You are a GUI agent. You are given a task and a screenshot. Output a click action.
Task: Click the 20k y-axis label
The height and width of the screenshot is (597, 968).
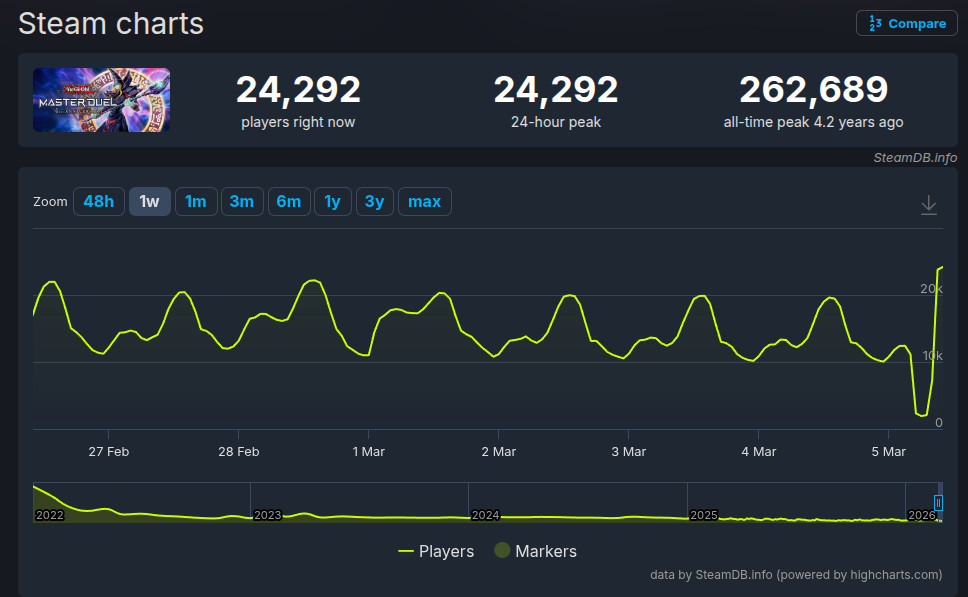pyautogui.click(x=931, y=289)
